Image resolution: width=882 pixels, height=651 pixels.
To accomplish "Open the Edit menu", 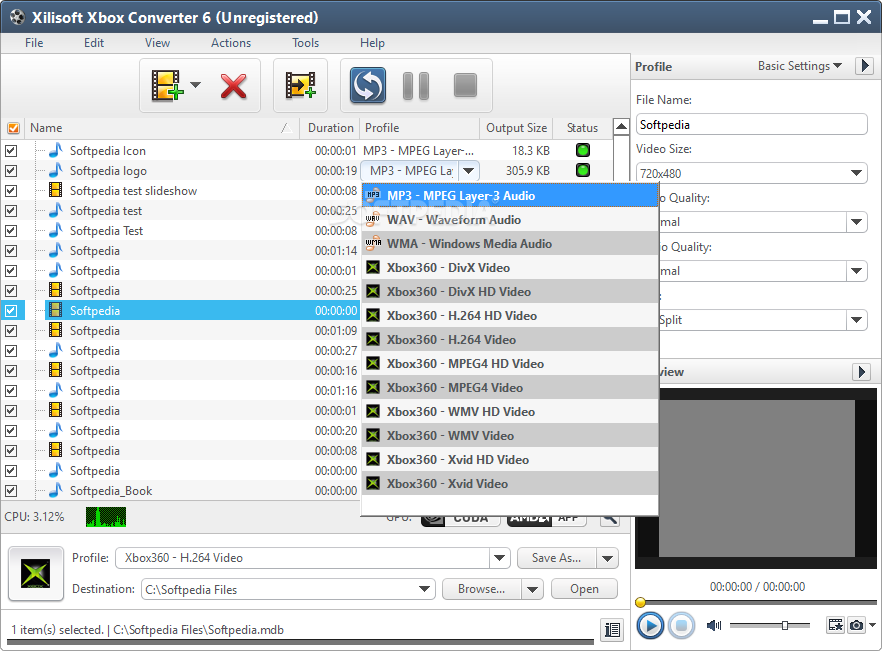I will coord(94,43).
